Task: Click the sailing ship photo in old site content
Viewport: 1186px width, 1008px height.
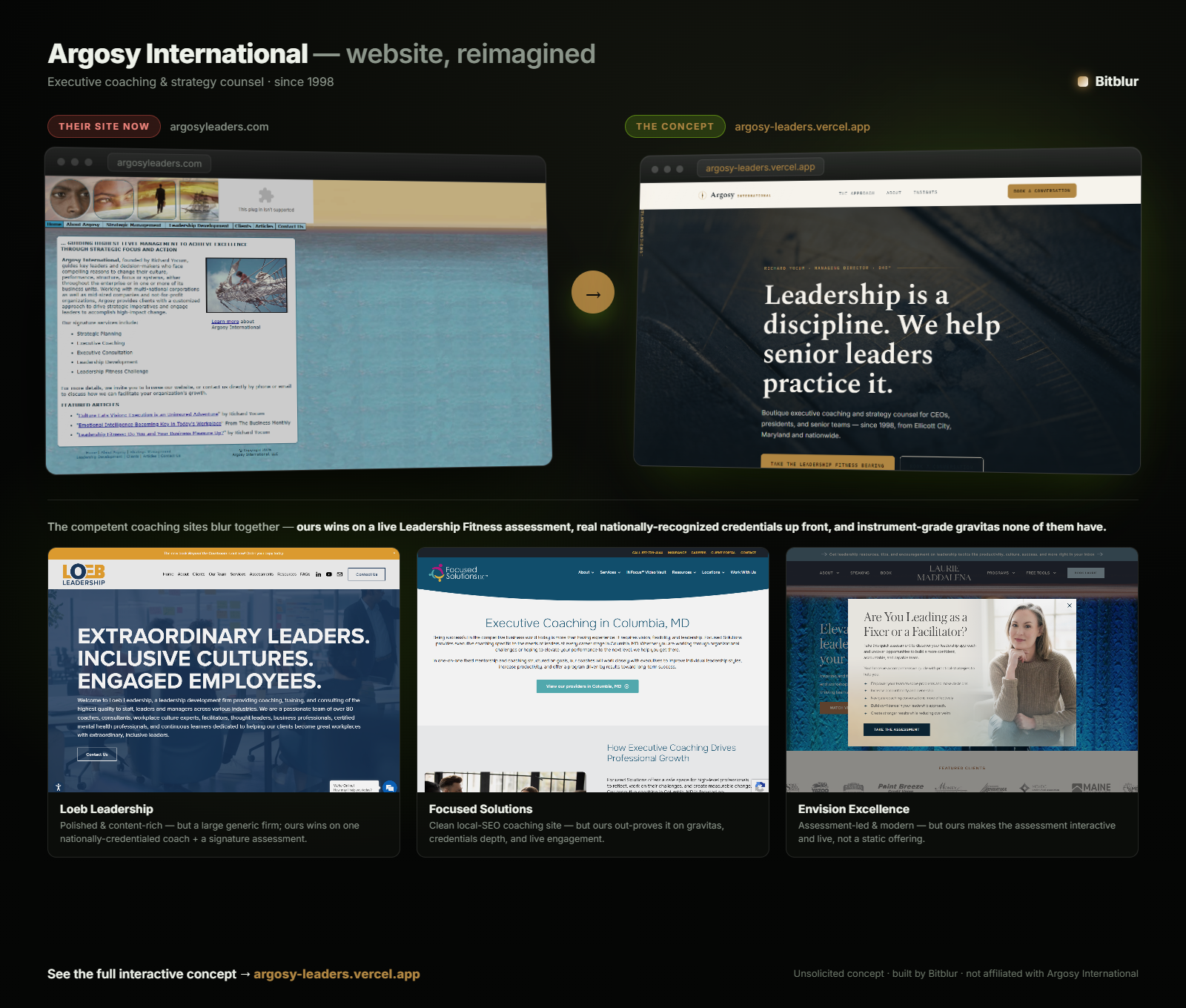Action: coord(247,285)
